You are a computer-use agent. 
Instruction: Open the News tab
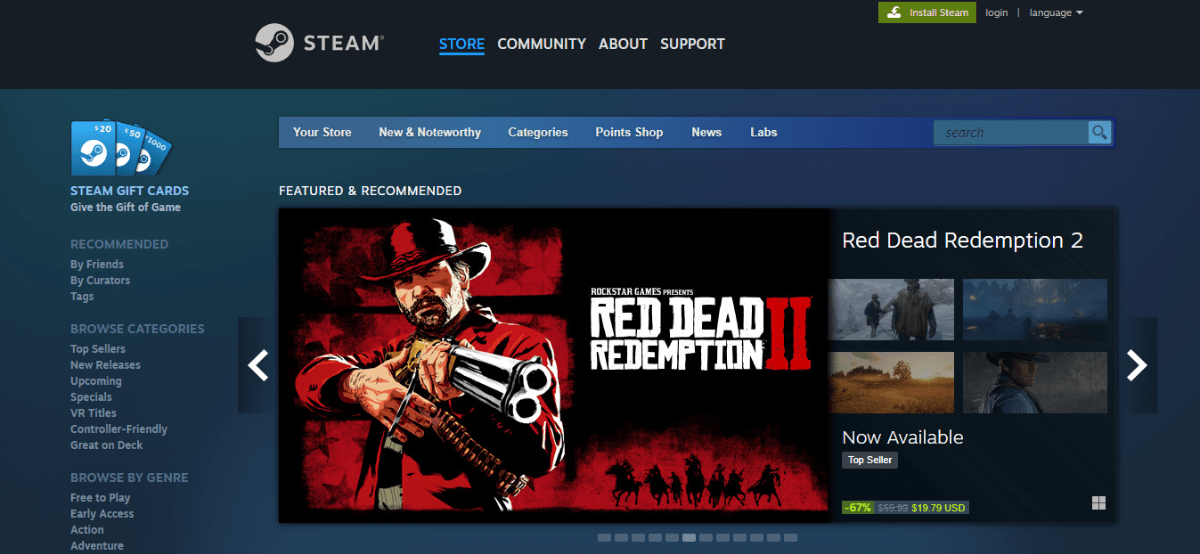[706, 132]
